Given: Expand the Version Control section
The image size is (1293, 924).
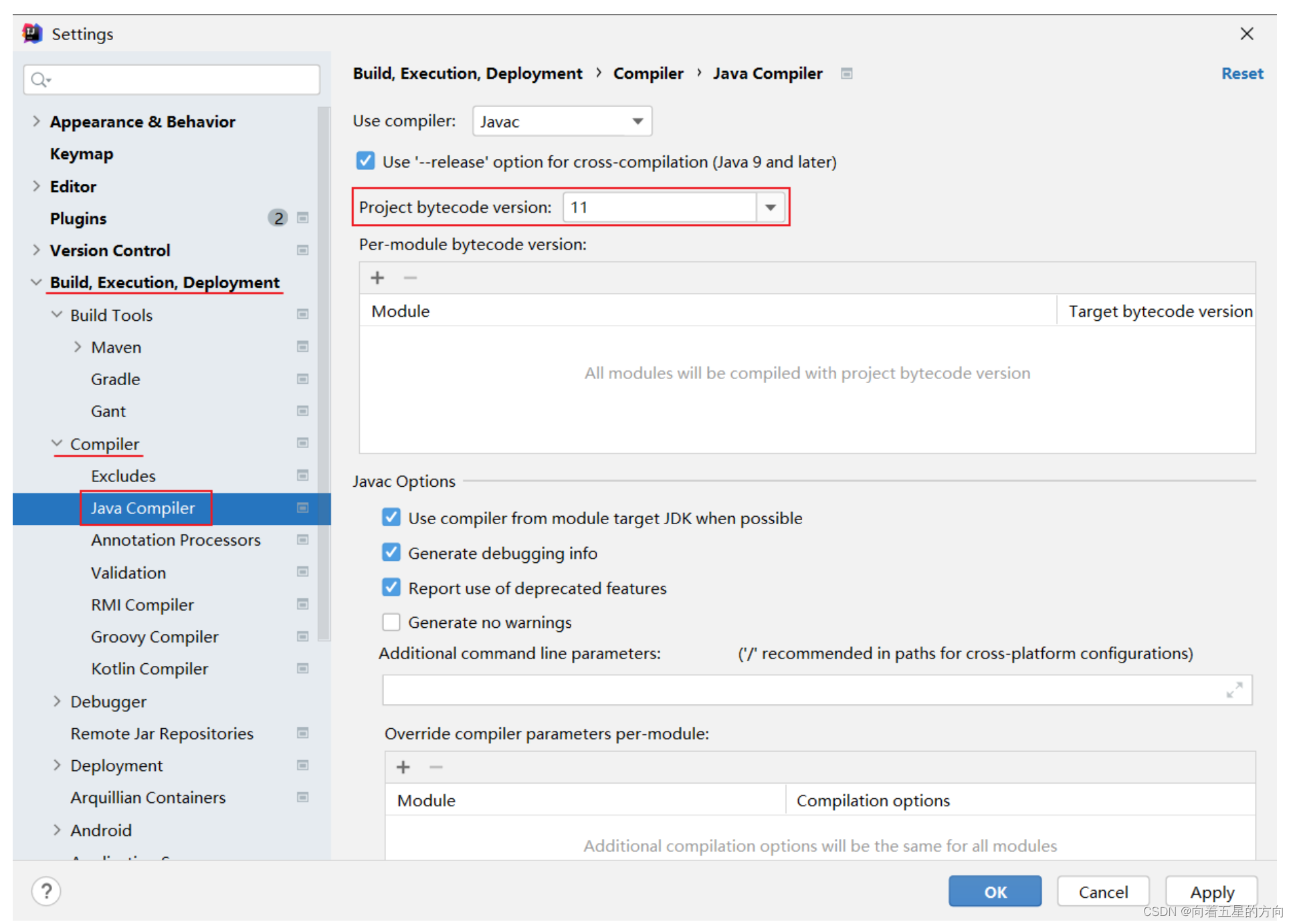Looking at the screenshot, I should tap(36, 250).
